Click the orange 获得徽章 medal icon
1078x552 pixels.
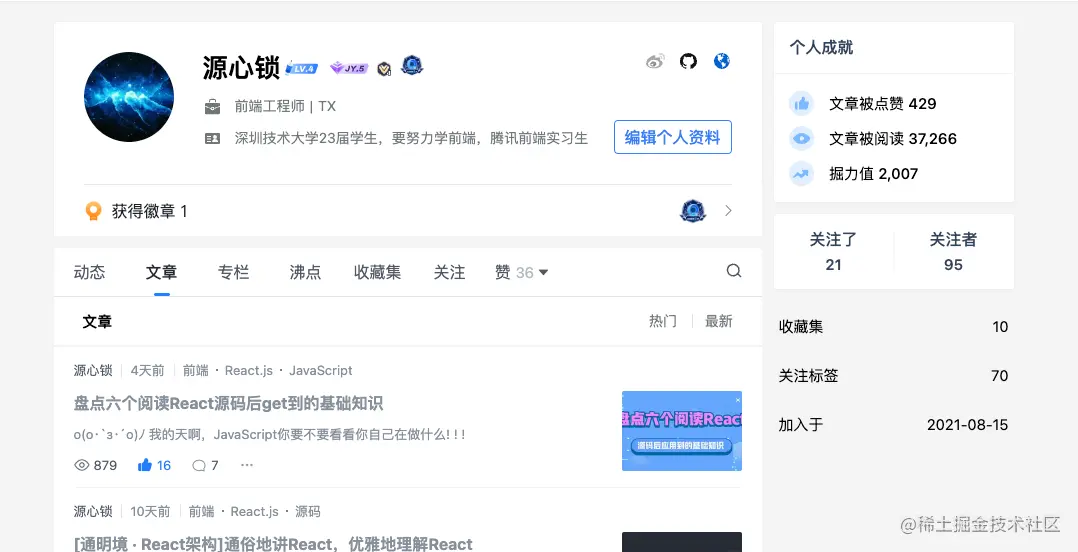tap(94, 211)
